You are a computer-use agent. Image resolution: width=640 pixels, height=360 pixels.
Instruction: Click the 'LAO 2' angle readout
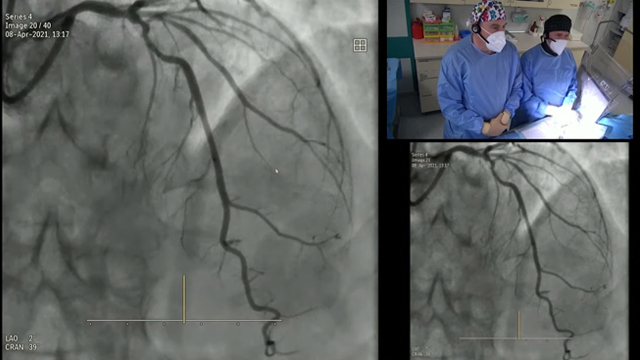20,338
